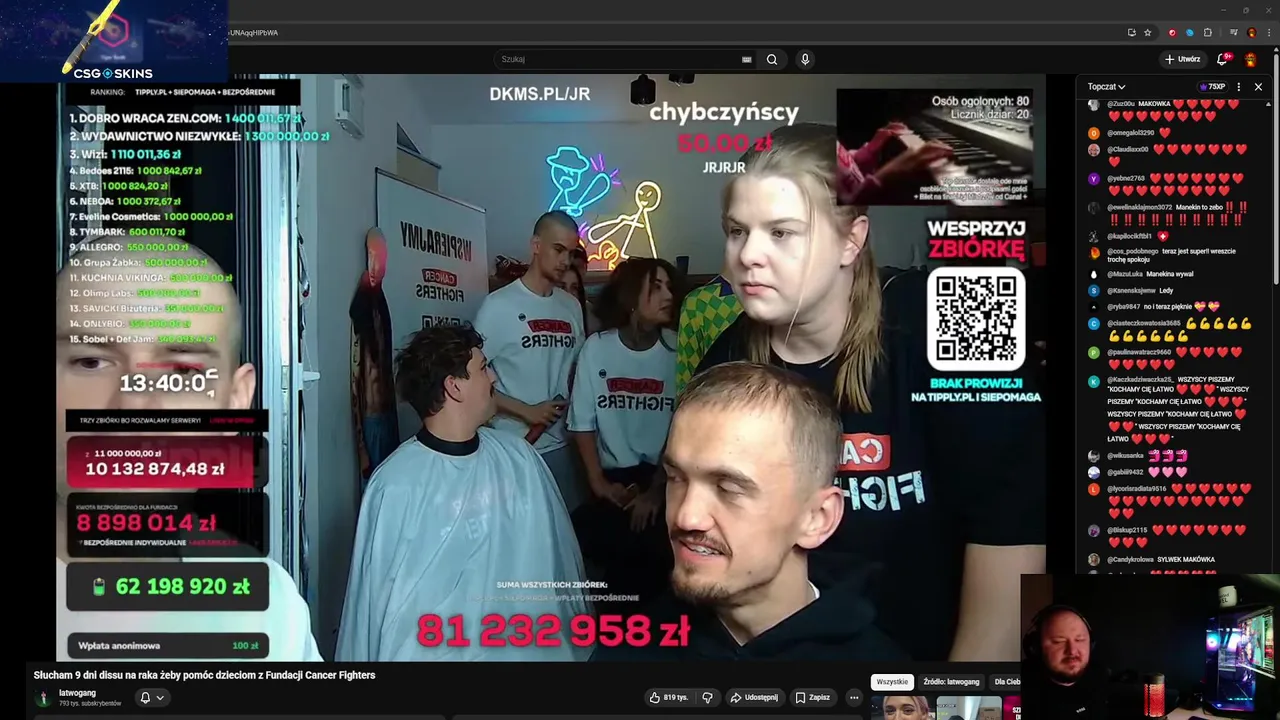Close the live chat panel
Viewport: 1280px width, 720px height.
pos(1258,87)
